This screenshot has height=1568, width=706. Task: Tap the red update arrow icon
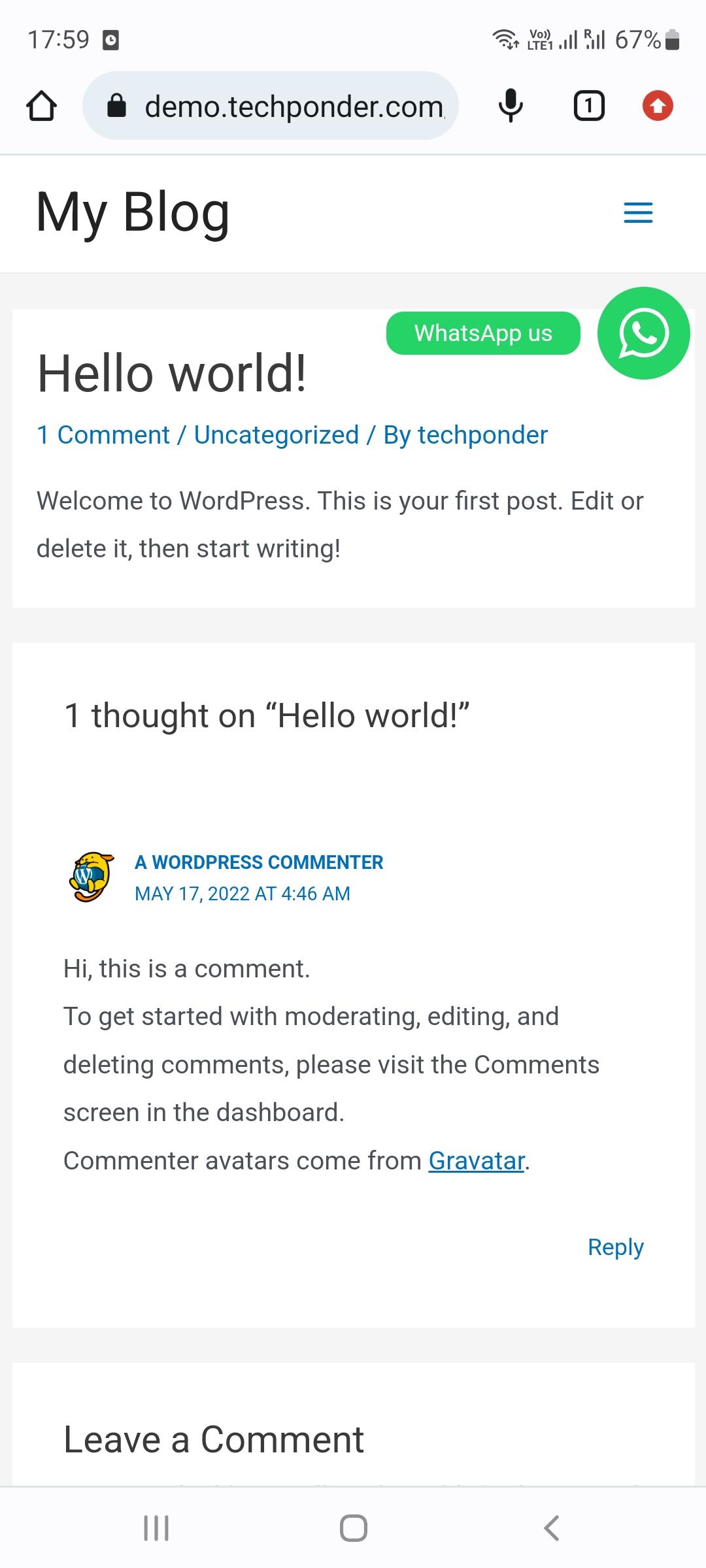tap(658, 105)
